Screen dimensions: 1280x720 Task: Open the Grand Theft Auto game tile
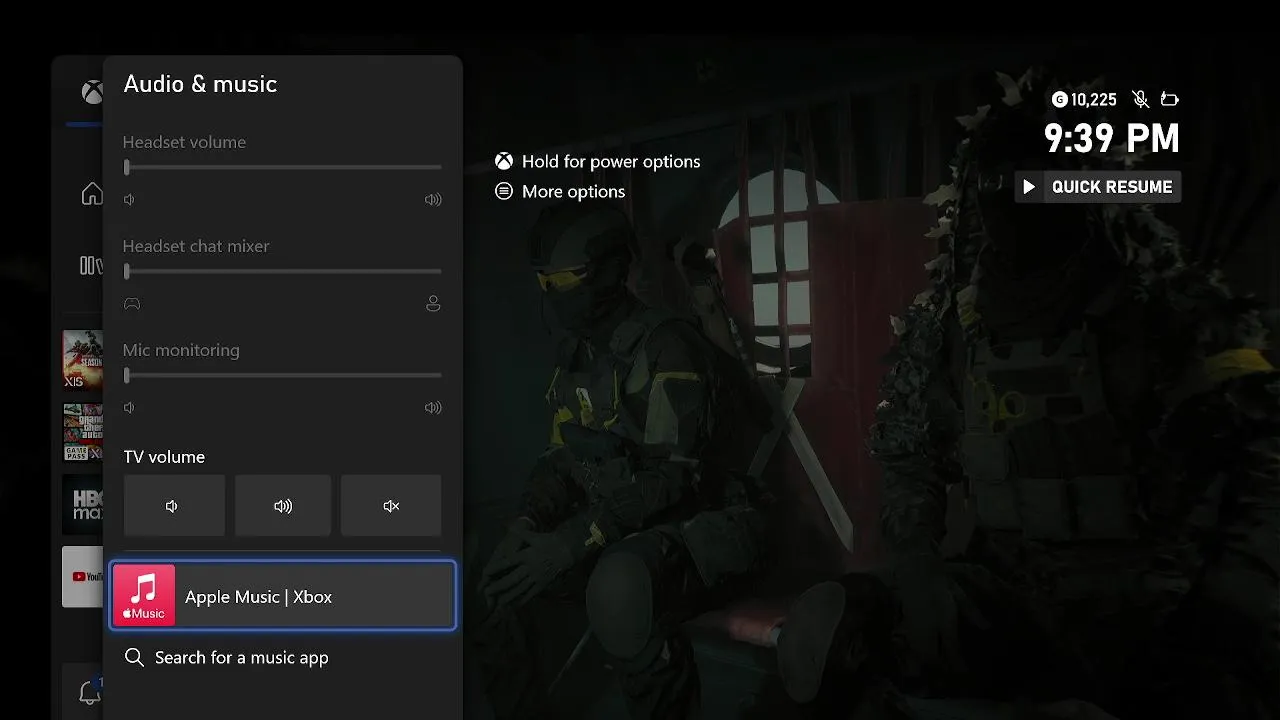(x=82, y=432)
